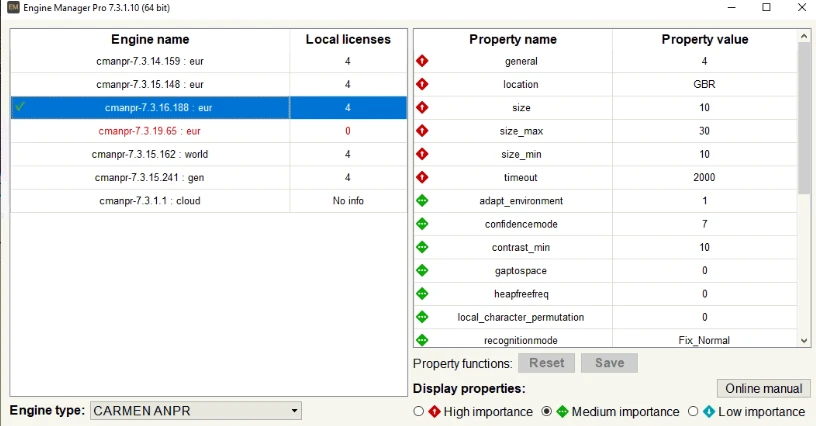This screenshot has height=426, width=816.
Task: Click the Reset button
Action: click(546, 363)
